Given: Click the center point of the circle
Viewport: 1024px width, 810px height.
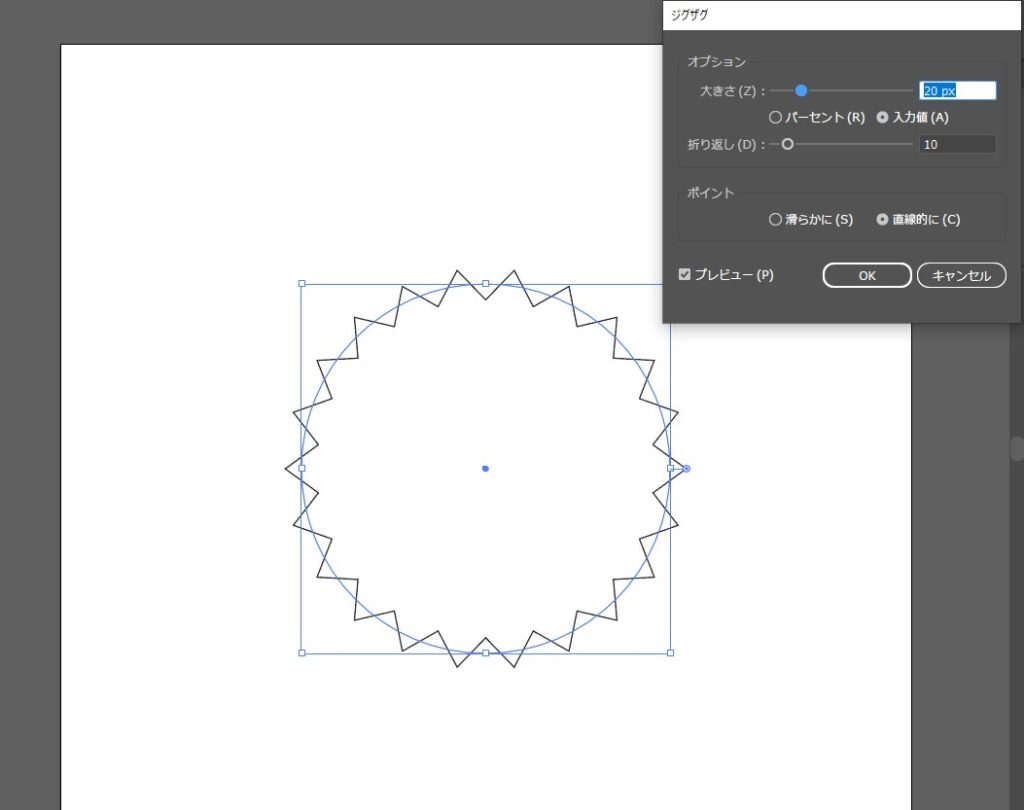Looking at the screenshot, I should click(485, 468).
